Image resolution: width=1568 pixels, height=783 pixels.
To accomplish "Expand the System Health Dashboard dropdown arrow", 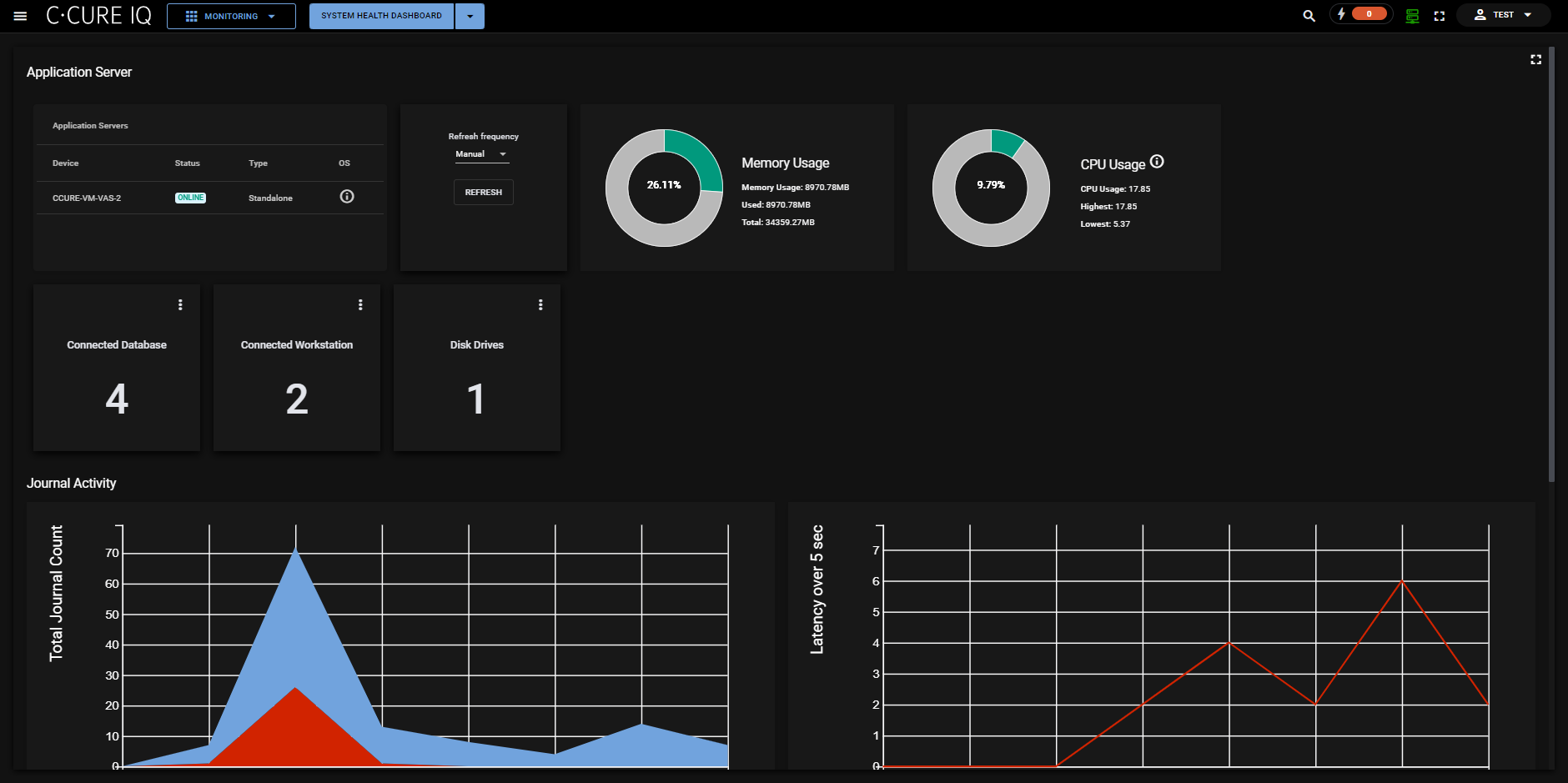I will point(470,16).
